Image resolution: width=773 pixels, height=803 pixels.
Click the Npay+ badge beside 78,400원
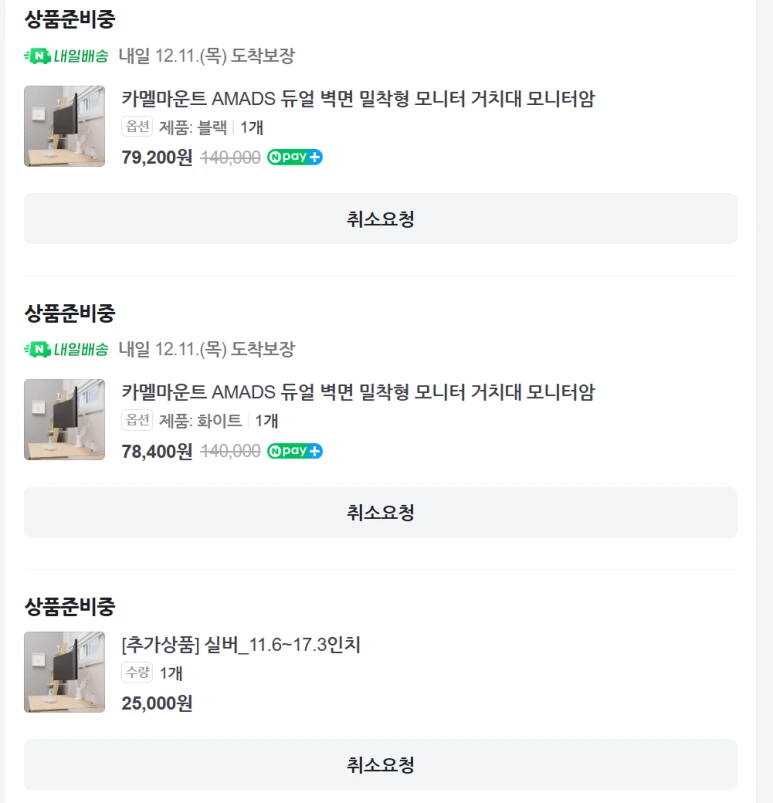pos(294,451)
